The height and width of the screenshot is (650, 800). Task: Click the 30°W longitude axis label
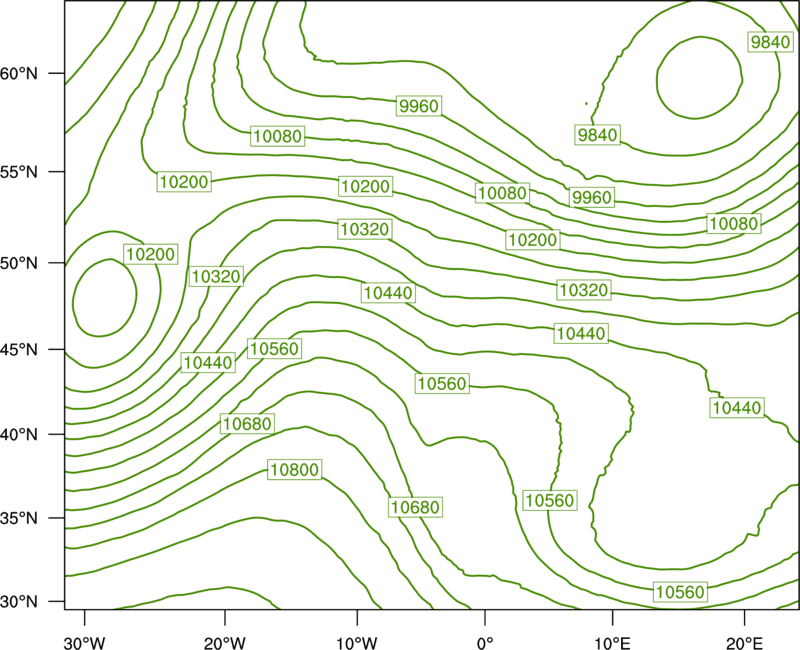coord(85,643)
